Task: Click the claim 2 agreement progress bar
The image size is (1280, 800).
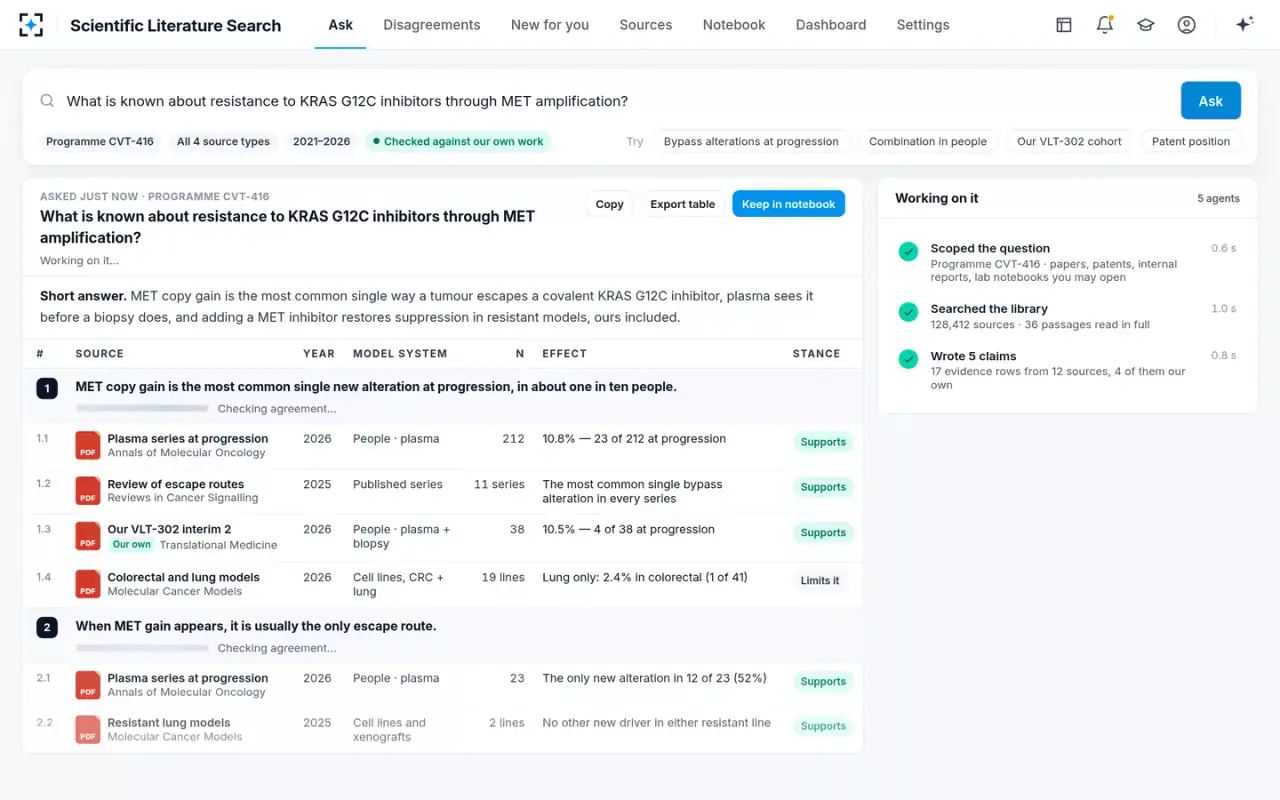Action: coord(142,648)
